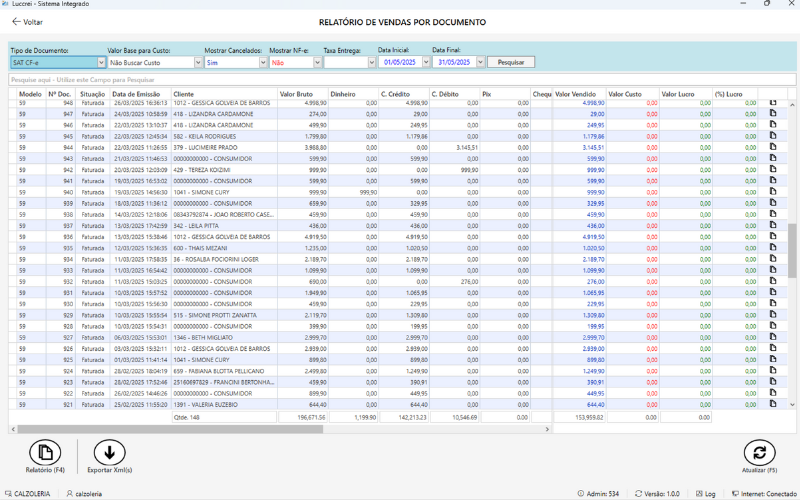Click the search field Pesquise aqui
Viewport: 800px width, 500px height.
point(402,80)
